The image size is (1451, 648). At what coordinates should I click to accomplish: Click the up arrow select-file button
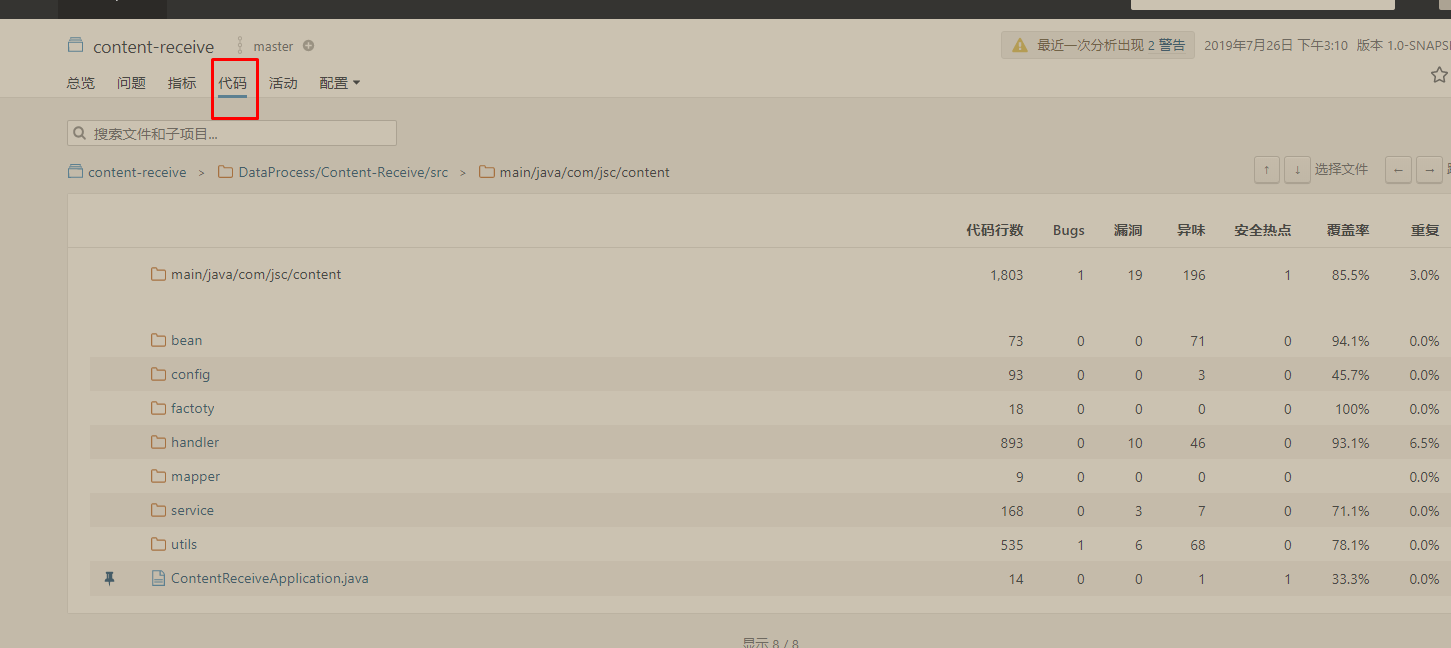coord(1267,170)
